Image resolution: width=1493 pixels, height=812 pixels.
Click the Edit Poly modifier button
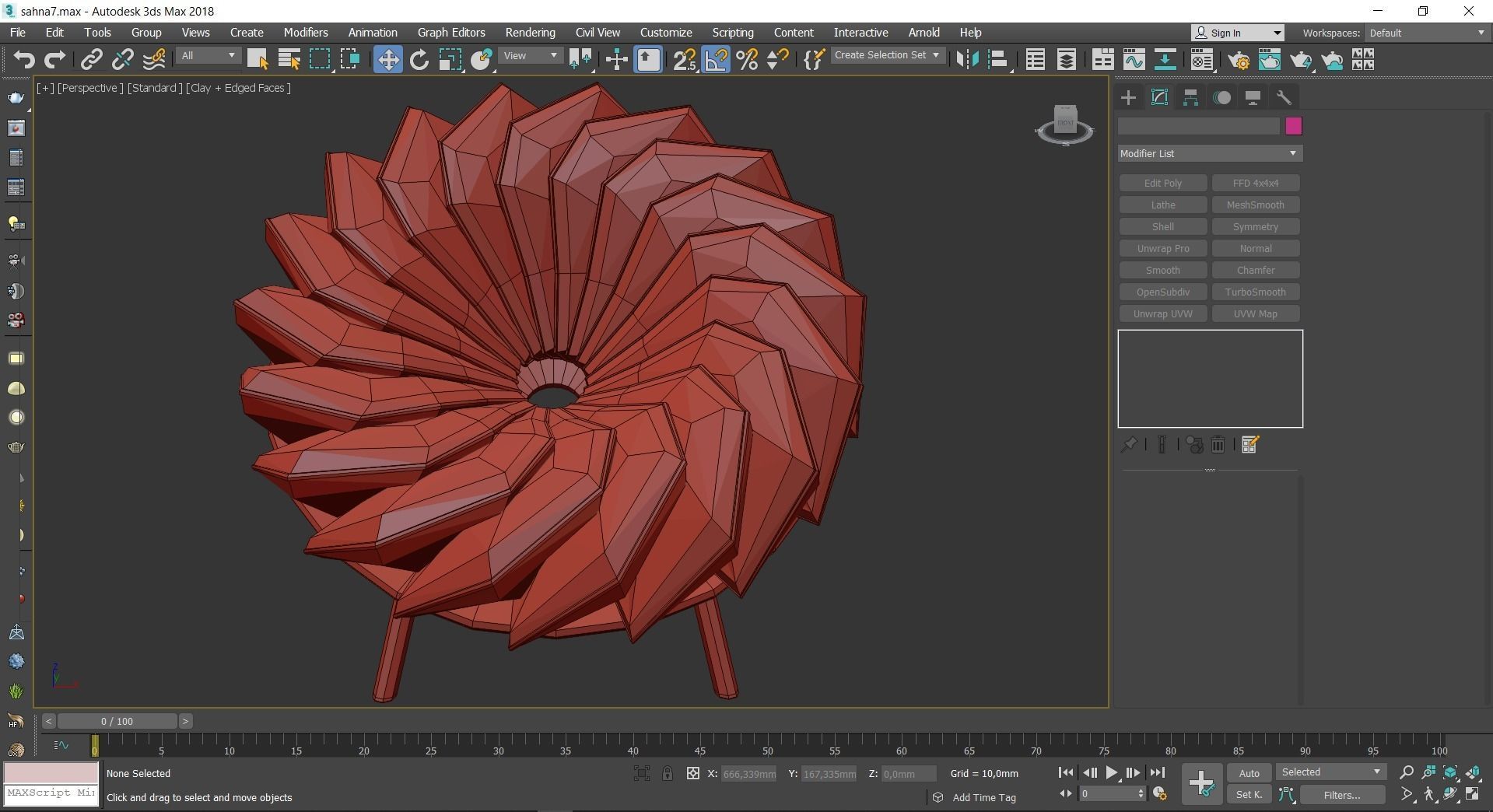coord(1163,183)
